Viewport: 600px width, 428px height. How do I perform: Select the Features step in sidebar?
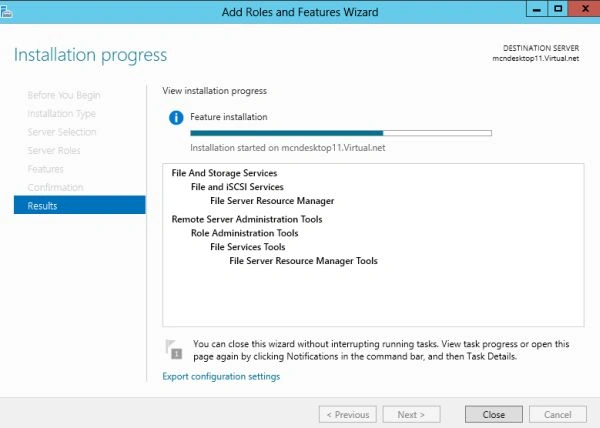[x=46, y=169]
